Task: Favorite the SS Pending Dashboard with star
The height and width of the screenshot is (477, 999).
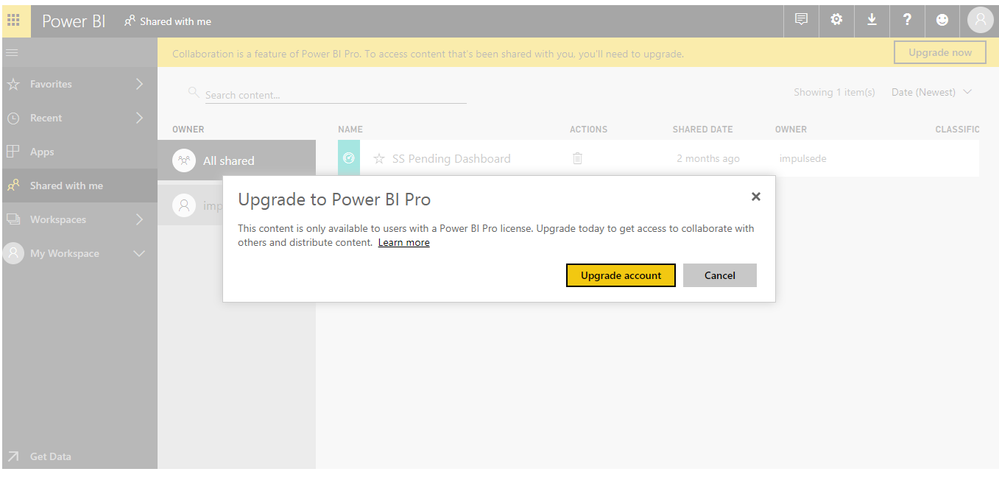Action: click(379, 159)
